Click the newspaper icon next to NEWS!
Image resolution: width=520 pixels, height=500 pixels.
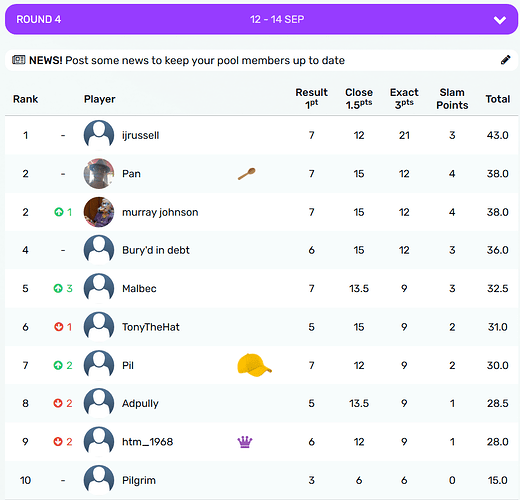coord(19,60)
